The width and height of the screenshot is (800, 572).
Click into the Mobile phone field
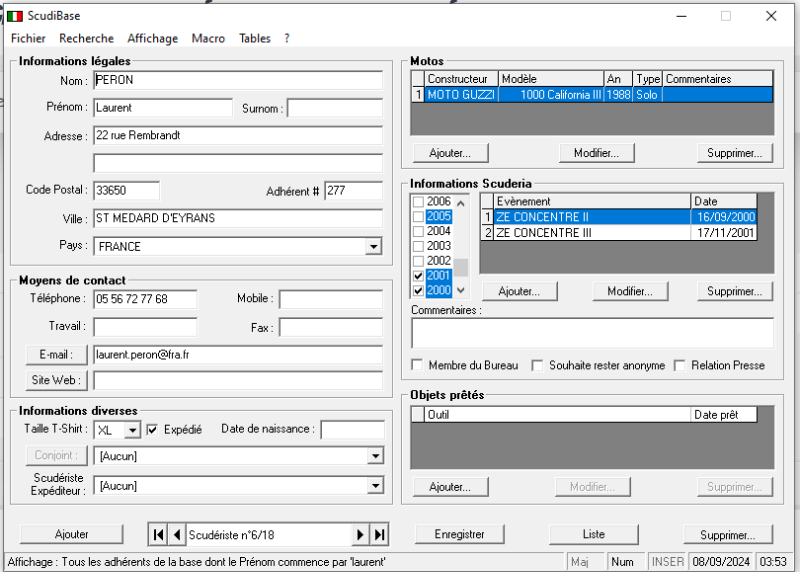[330, 300]
